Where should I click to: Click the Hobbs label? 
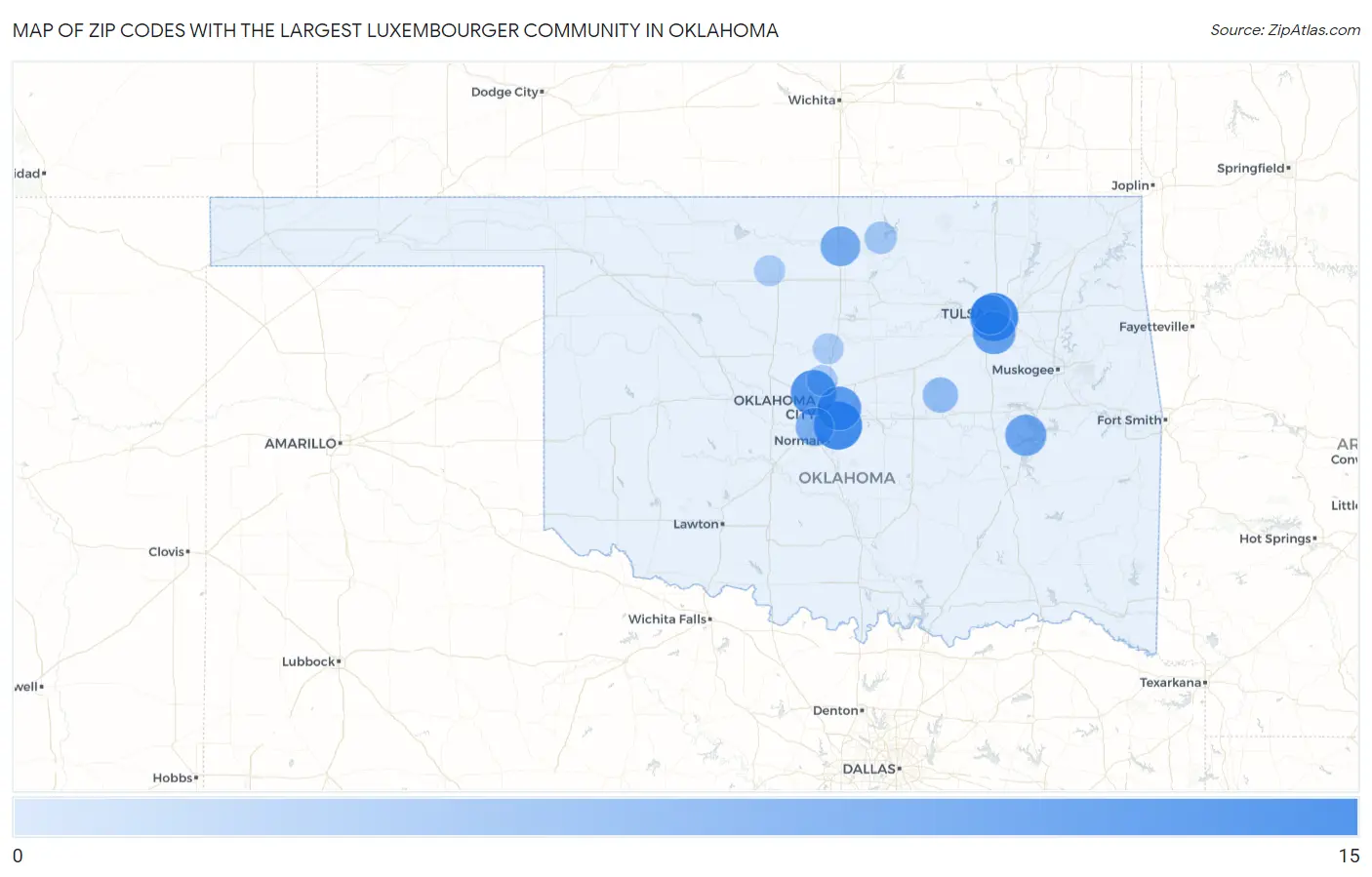[173, 777]
